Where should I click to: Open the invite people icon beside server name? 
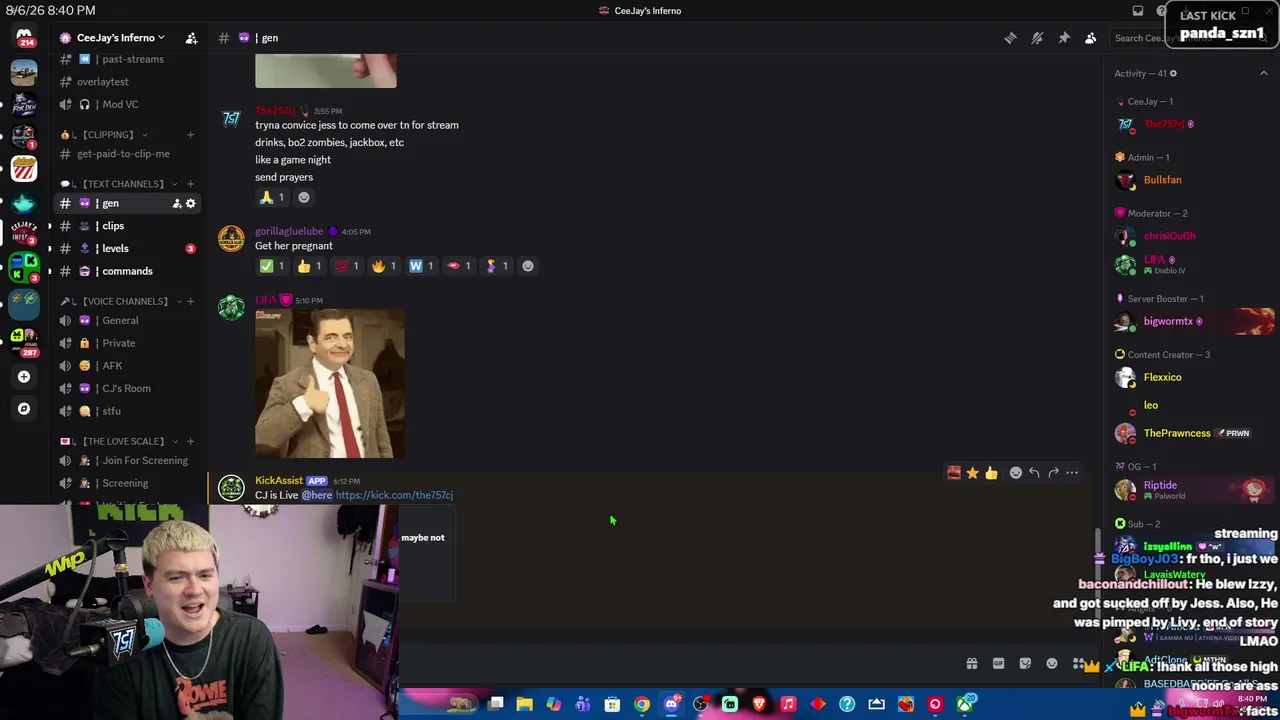click(x=191, y=38)
